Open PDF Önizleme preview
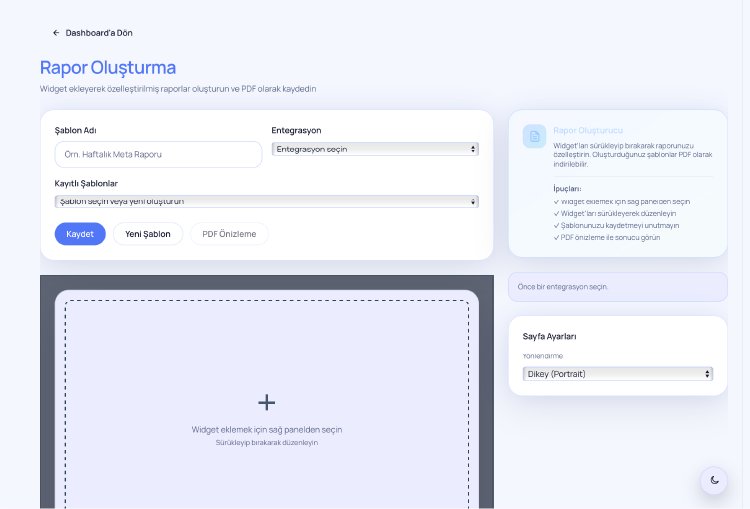Viewport: 750px width, 509px height. click(229, 234)
